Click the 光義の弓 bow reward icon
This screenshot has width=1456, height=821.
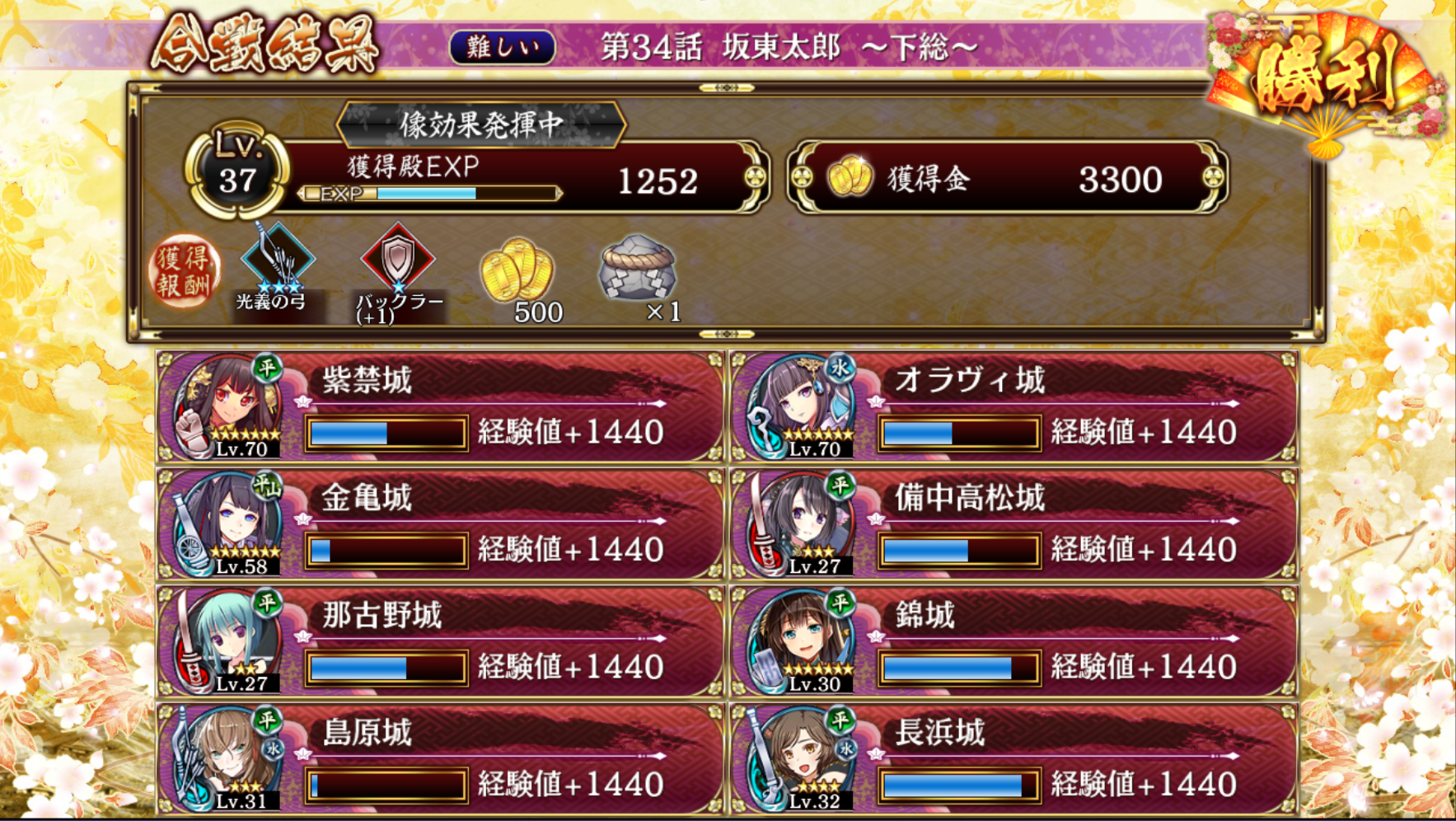click(x=278, y=258)
